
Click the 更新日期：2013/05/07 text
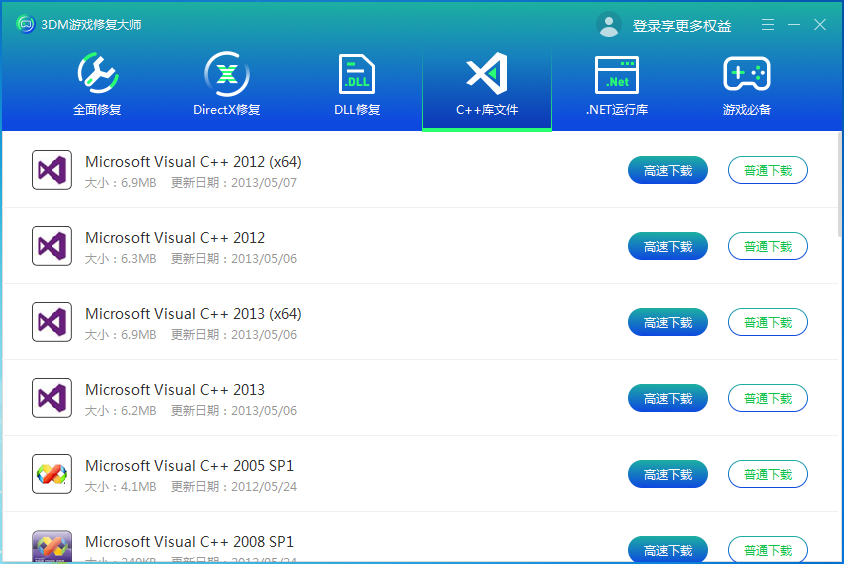[234, 183]
